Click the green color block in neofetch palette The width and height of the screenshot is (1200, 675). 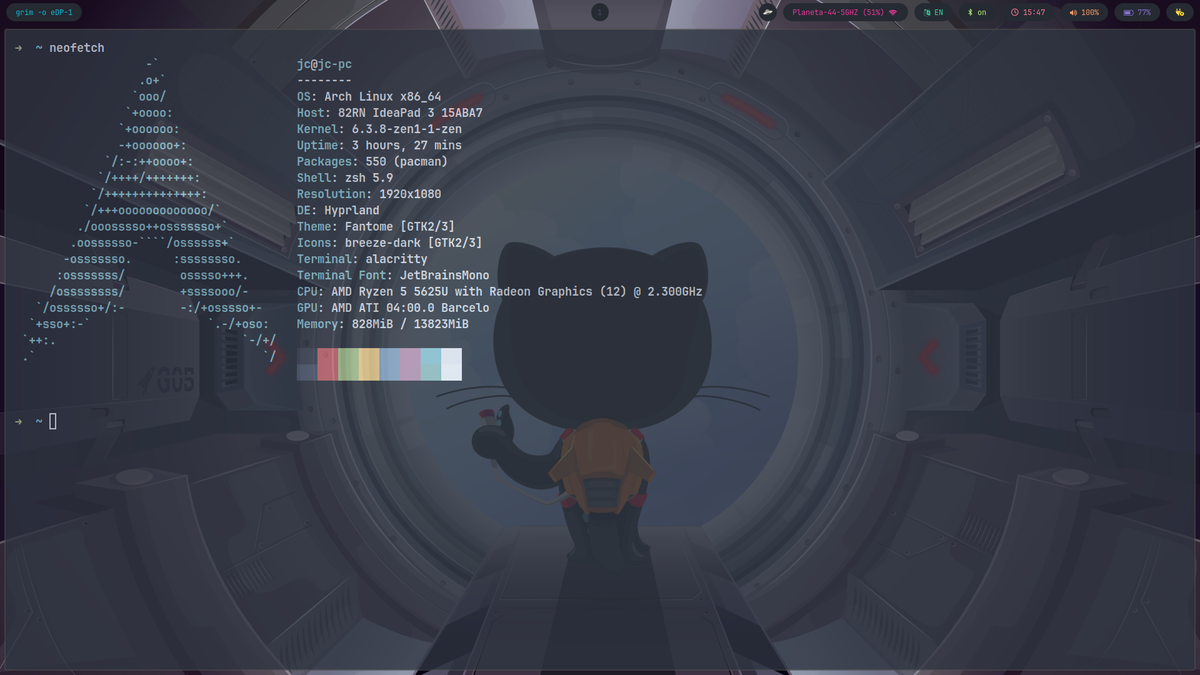(x=348, y=364)
